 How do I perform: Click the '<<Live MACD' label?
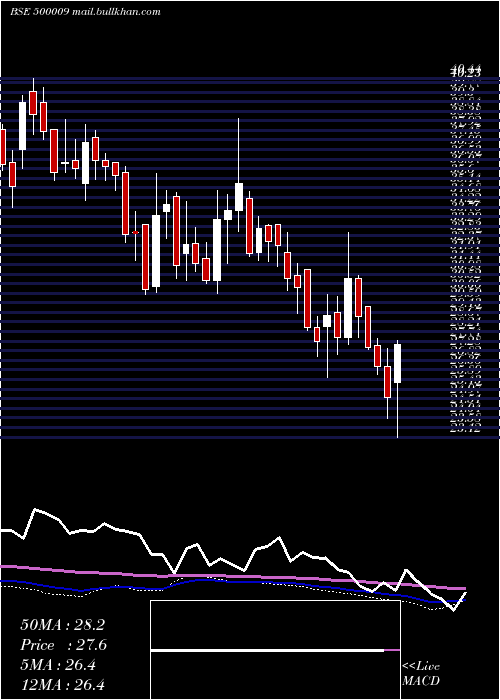pyautogui.click(x=421, y=673)
